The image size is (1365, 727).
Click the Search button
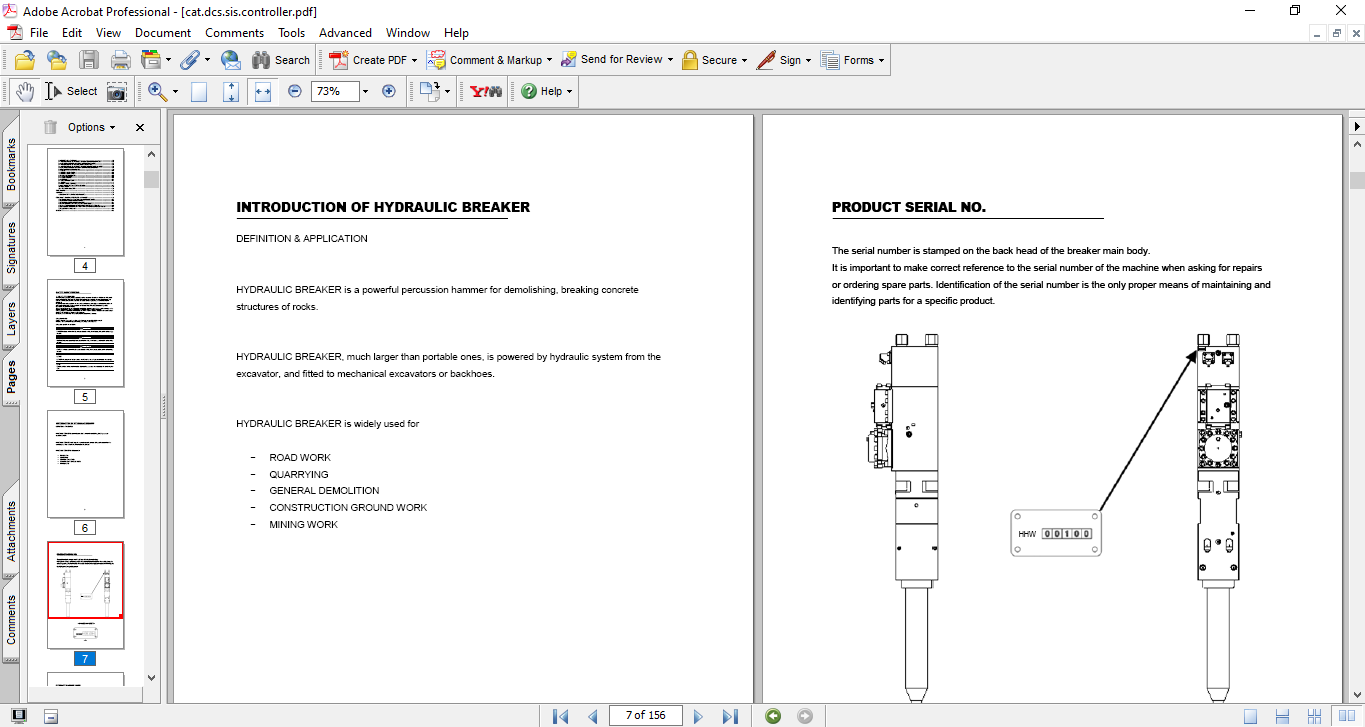(x=281, y=60)
